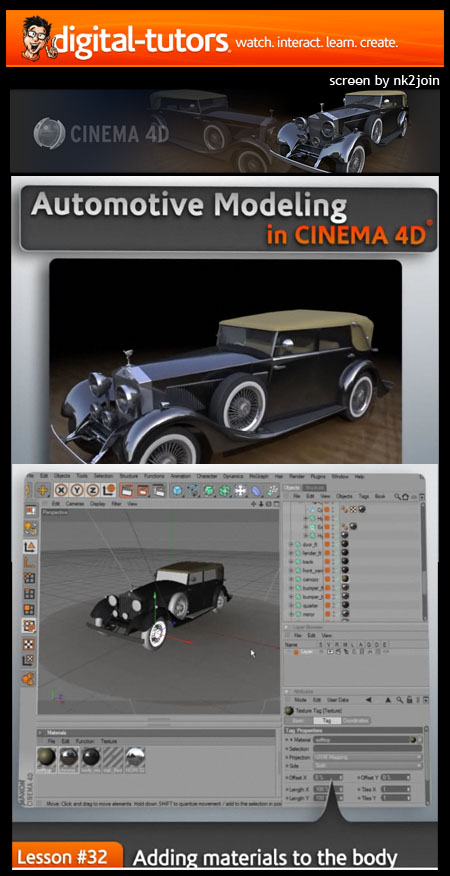This screenshot has height=876, width=450.
Task: Select the fifth HDRI material thumbnail
Action: 135,759
